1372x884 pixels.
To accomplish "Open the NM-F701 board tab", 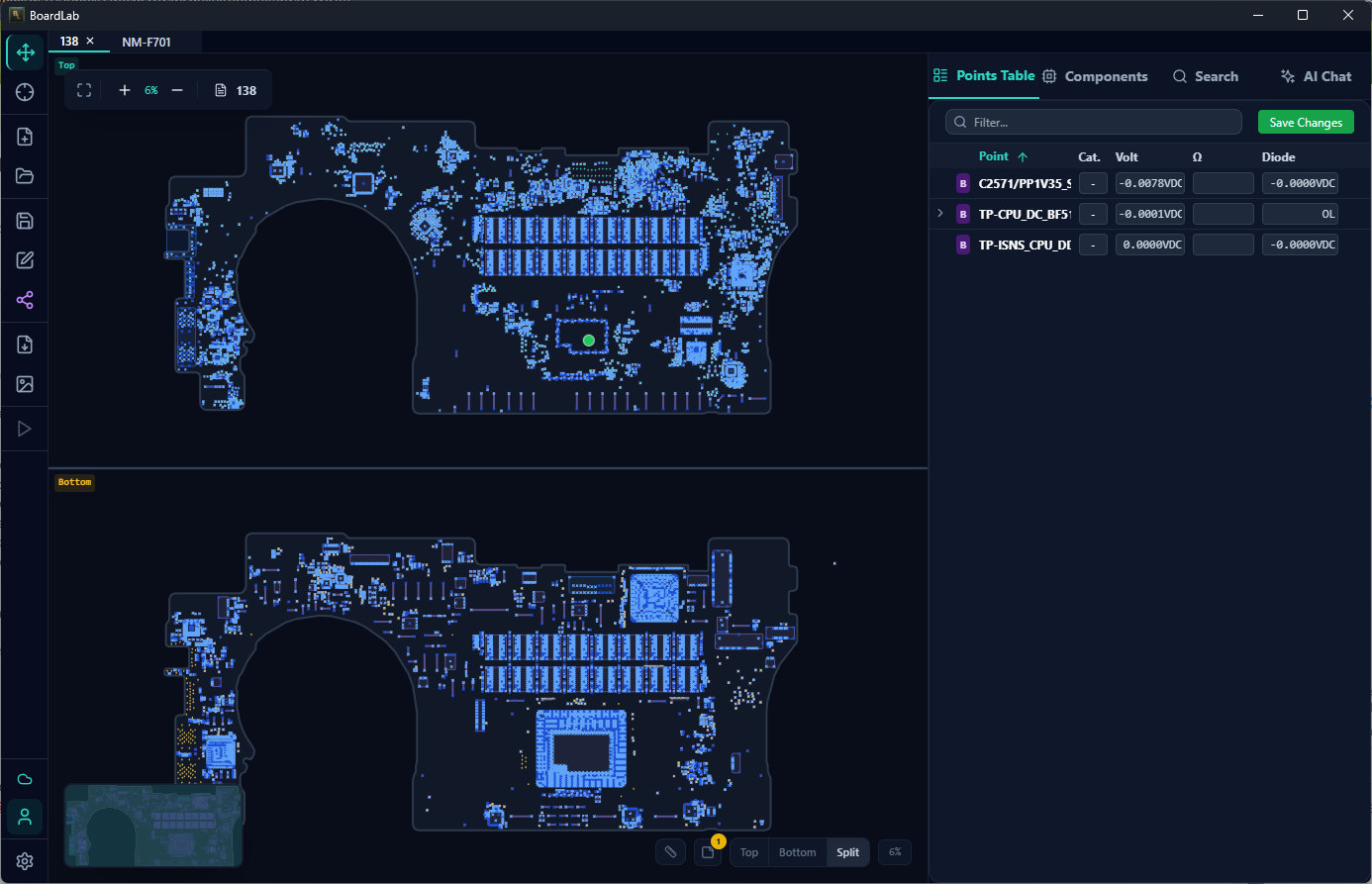I will click(x=144, y=42).
